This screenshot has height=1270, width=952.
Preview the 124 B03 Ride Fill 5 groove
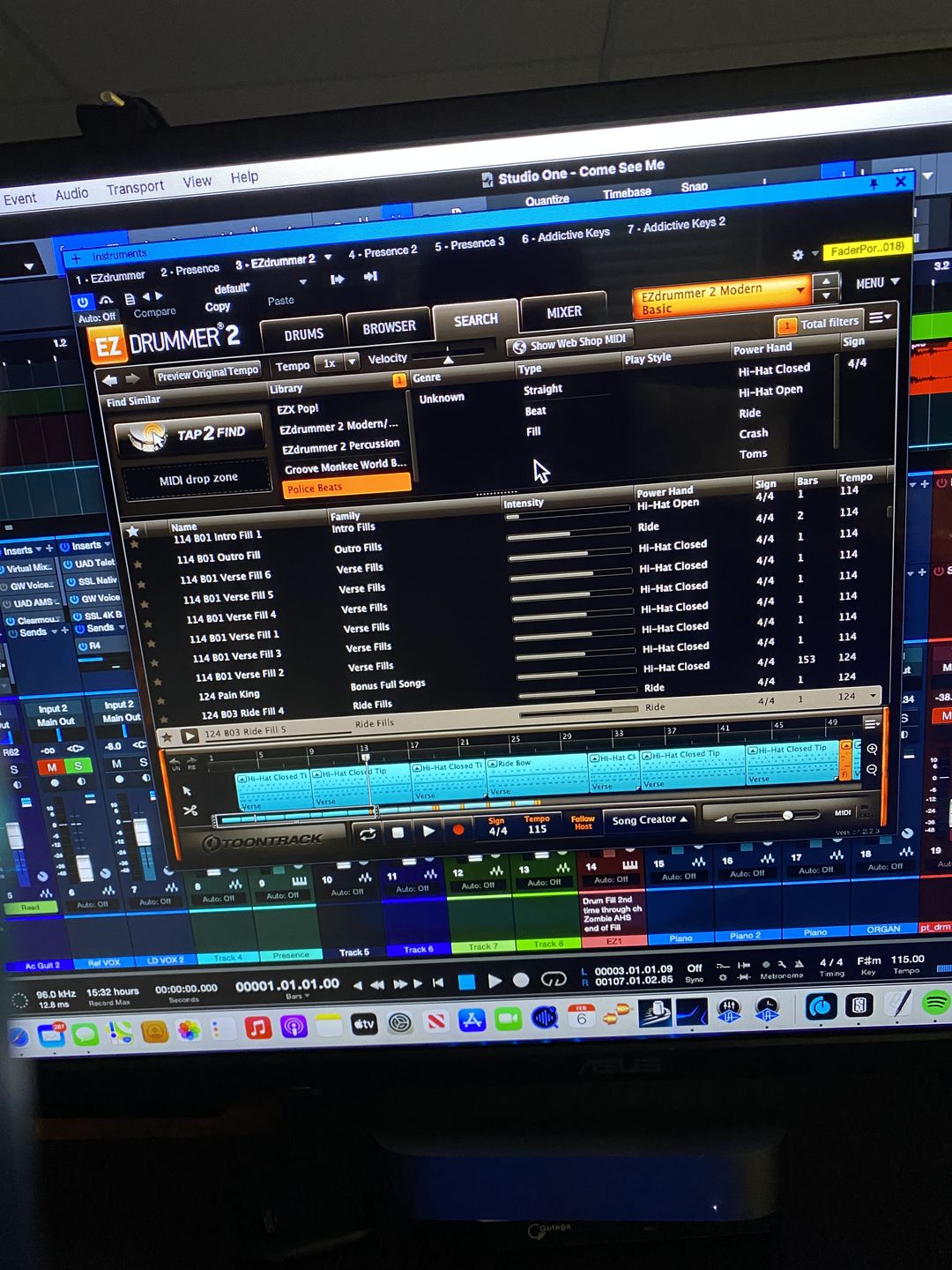190,736
